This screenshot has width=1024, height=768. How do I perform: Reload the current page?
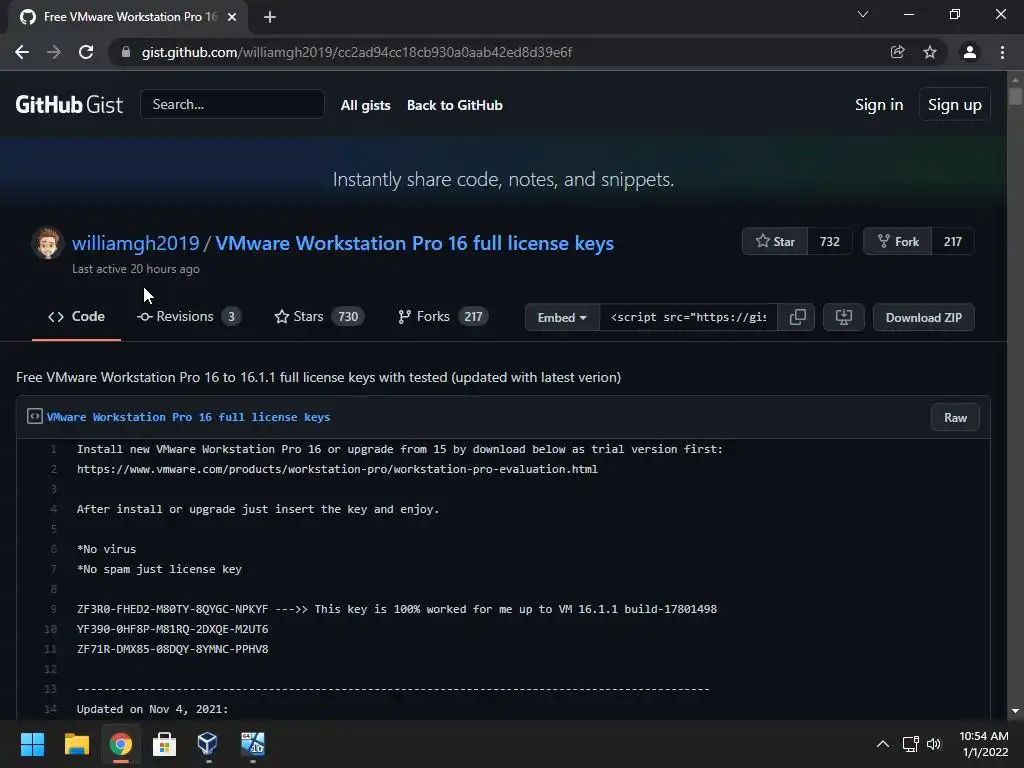coord(86,52)
